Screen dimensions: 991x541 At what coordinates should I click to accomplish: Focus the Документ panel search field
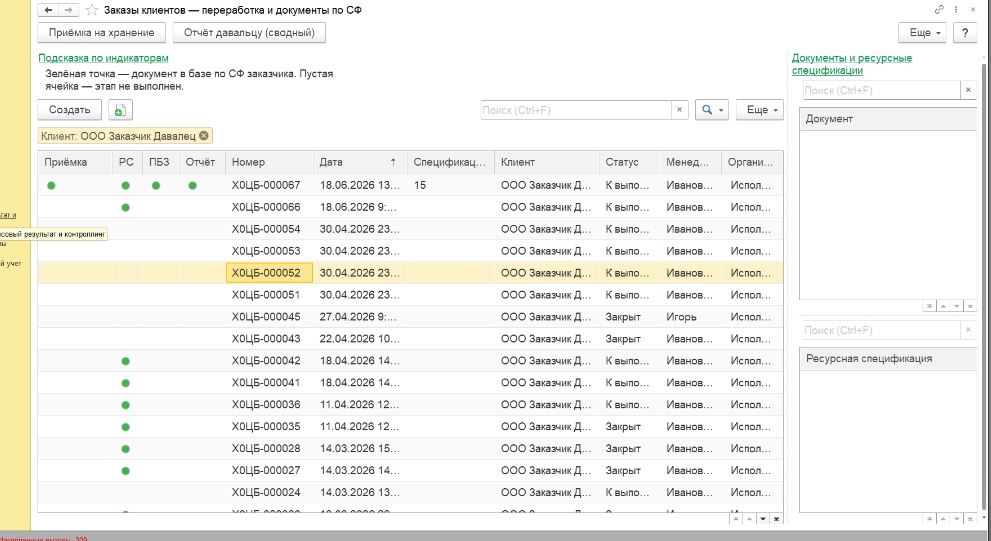882,90
